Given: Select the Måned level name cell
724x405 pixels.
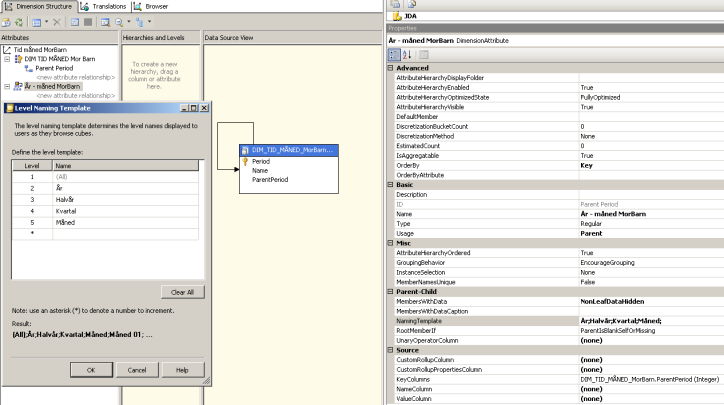Looking at the screenshot, I should click(x=126, y=223).
